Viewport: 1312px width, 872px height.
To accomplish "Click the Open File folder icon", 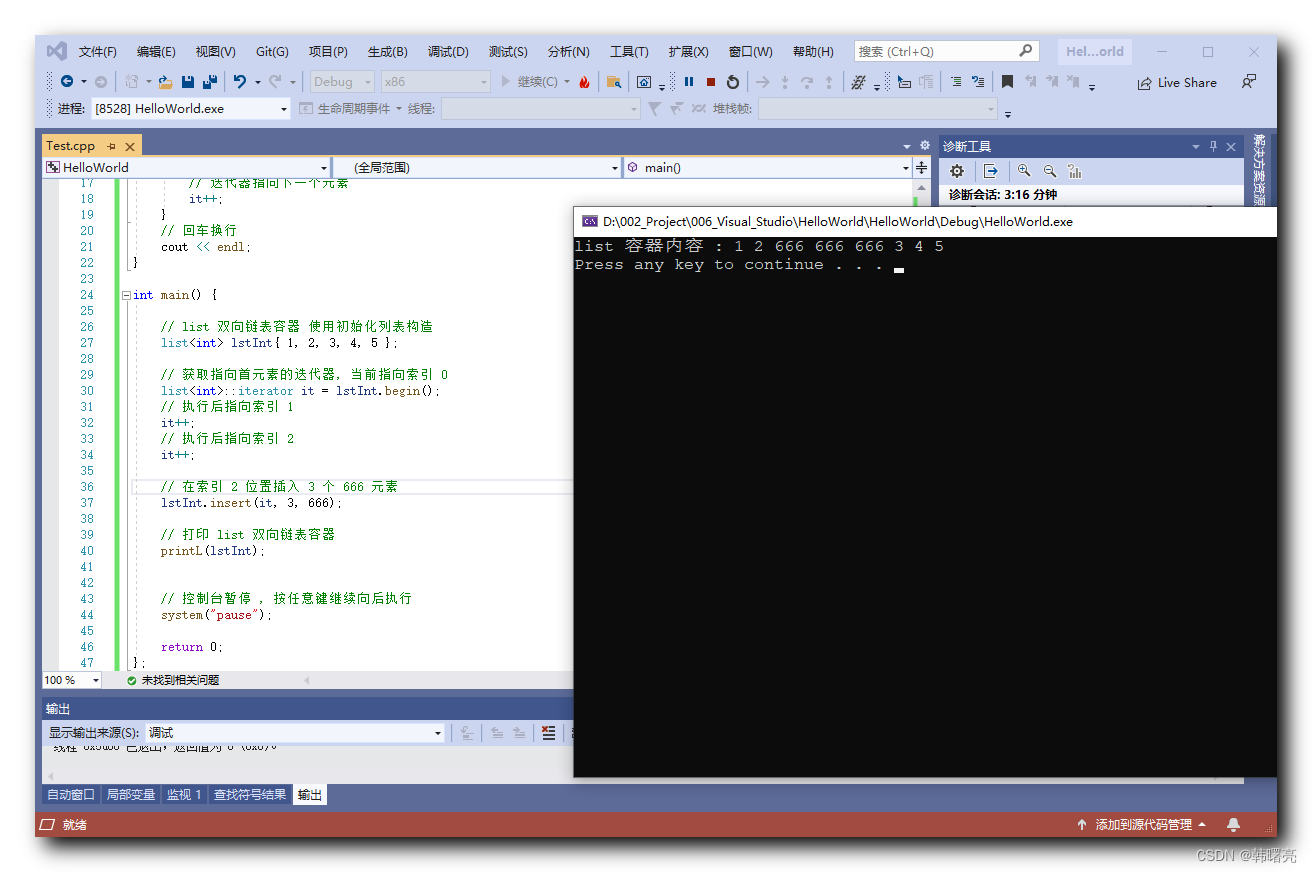I will coord(165,82).
